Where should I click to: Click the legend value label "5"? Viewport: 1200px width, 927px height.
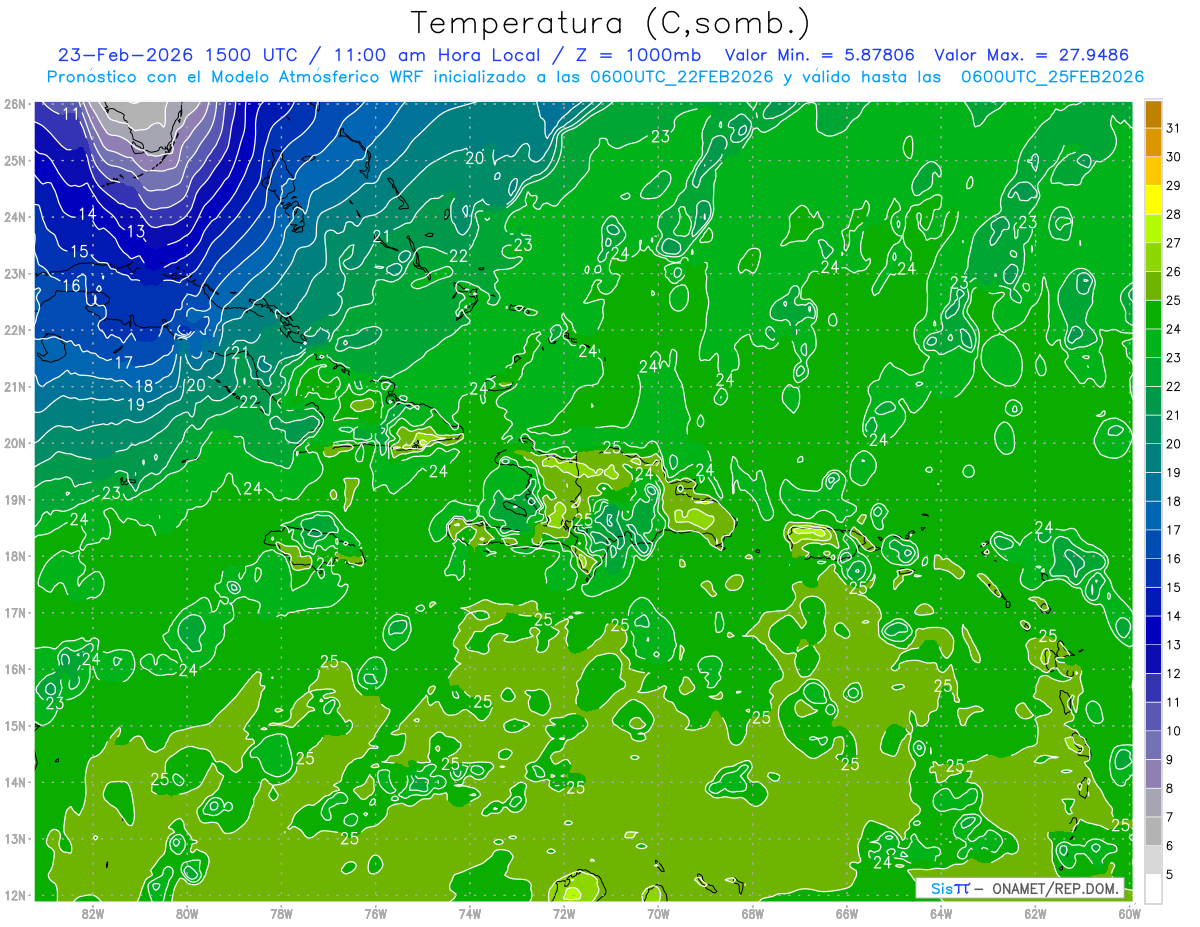tap(1171, 875)
